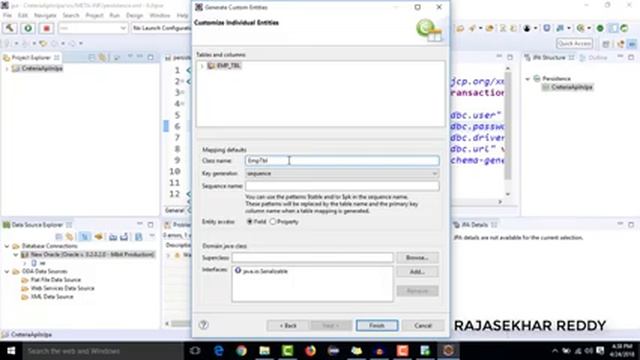This screenshot has width=640, height=360.
Task: Select Web Services Data Source
Action: tap(58, 288)
